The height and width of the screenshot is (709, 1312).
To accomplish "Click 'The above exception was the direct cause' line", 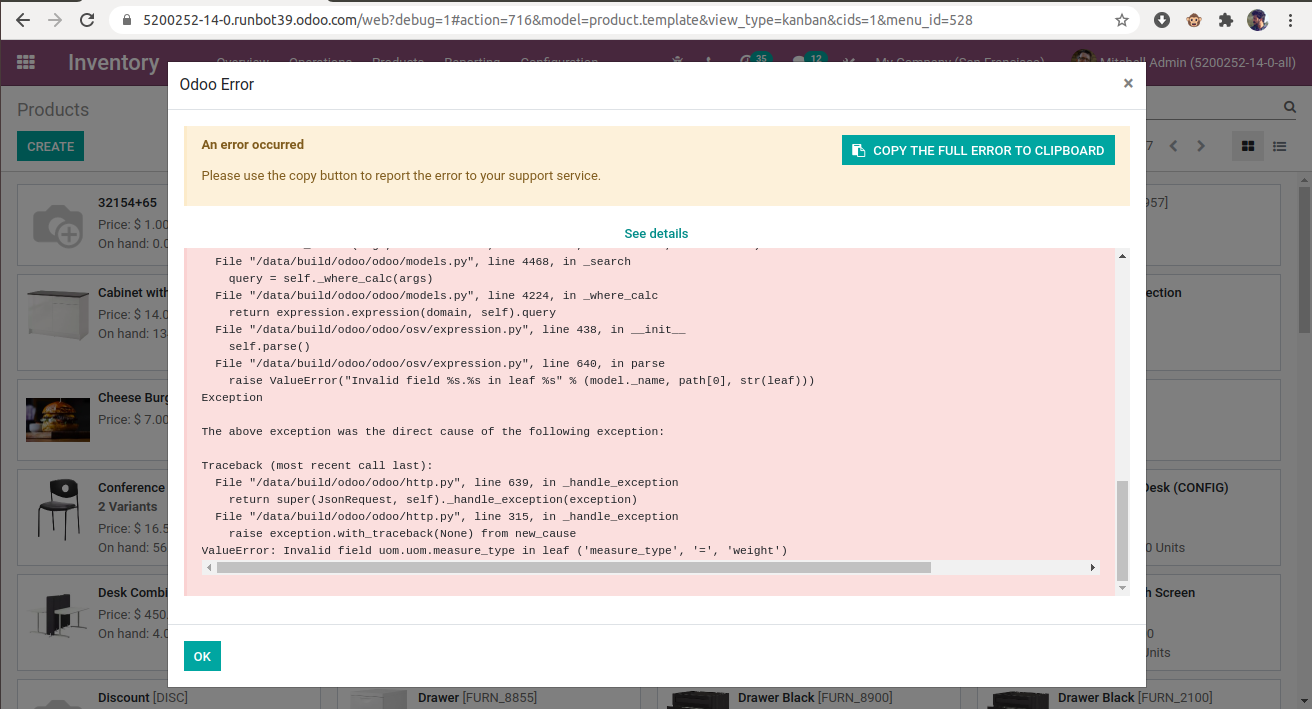I will click(433, 432).
